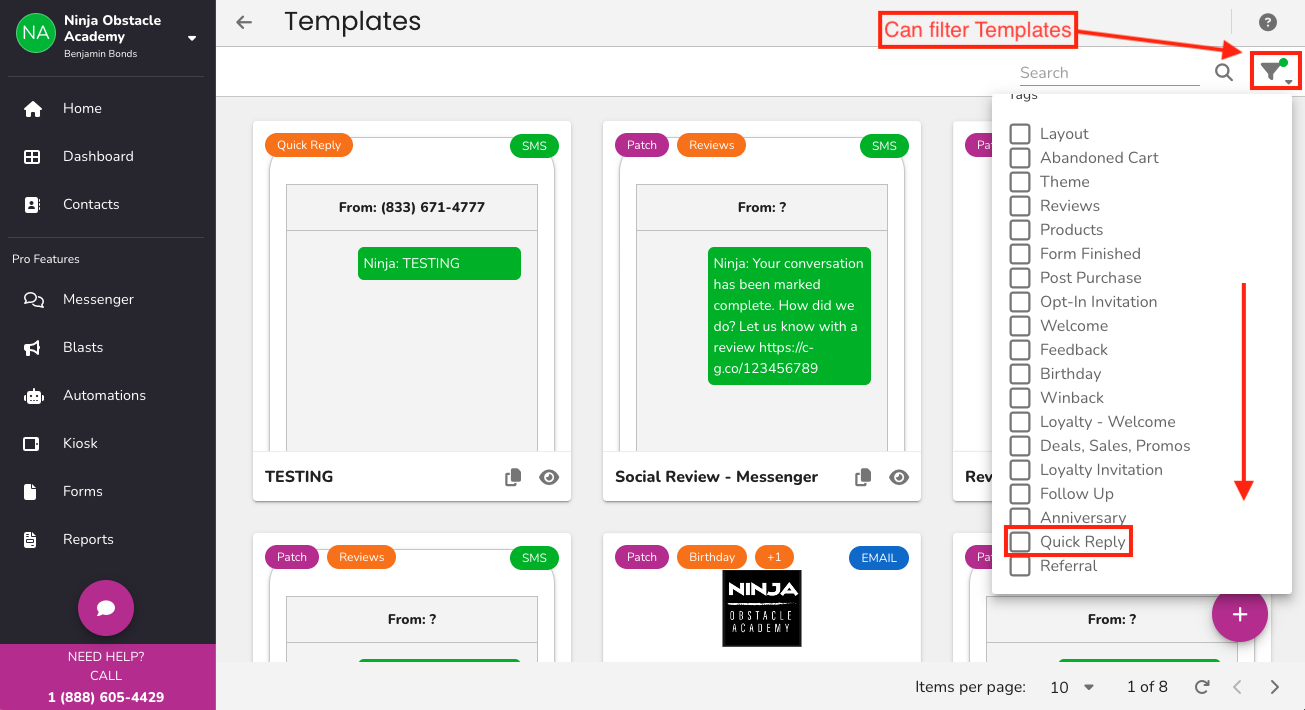
Task: Preview the TESTING template with the eye icon
Action: [x=549, y=477]
